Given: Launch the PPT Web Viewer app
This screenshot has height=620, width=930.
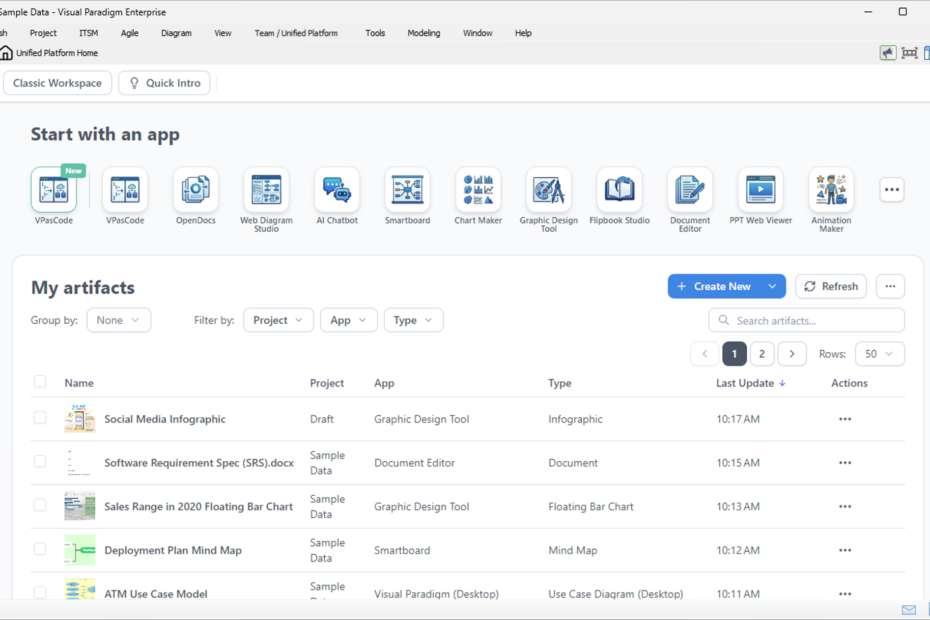Looking at the screenshot, I should (760, 190).
